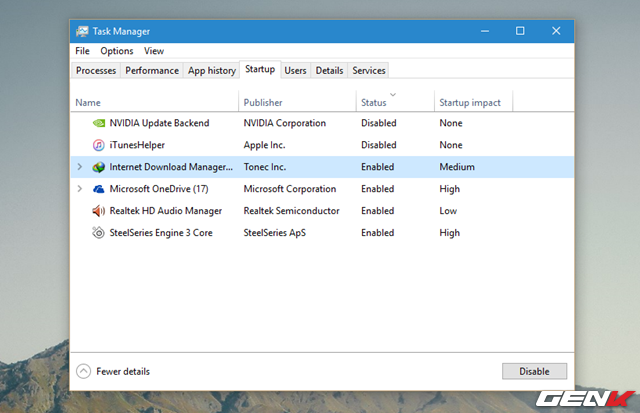Open the Options menu

click(x=116, y=51)
